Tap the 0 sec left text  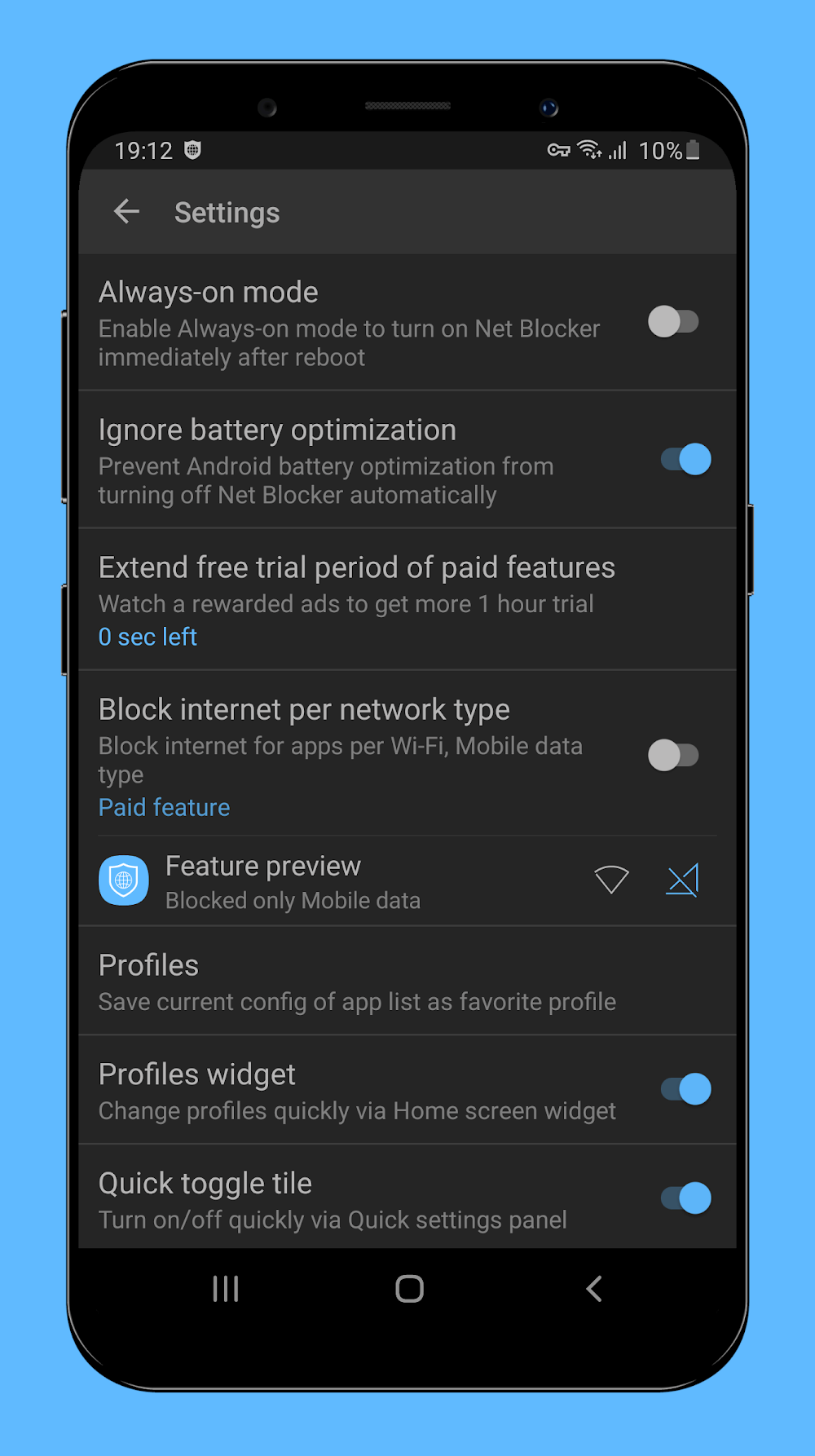coord(148,637)
